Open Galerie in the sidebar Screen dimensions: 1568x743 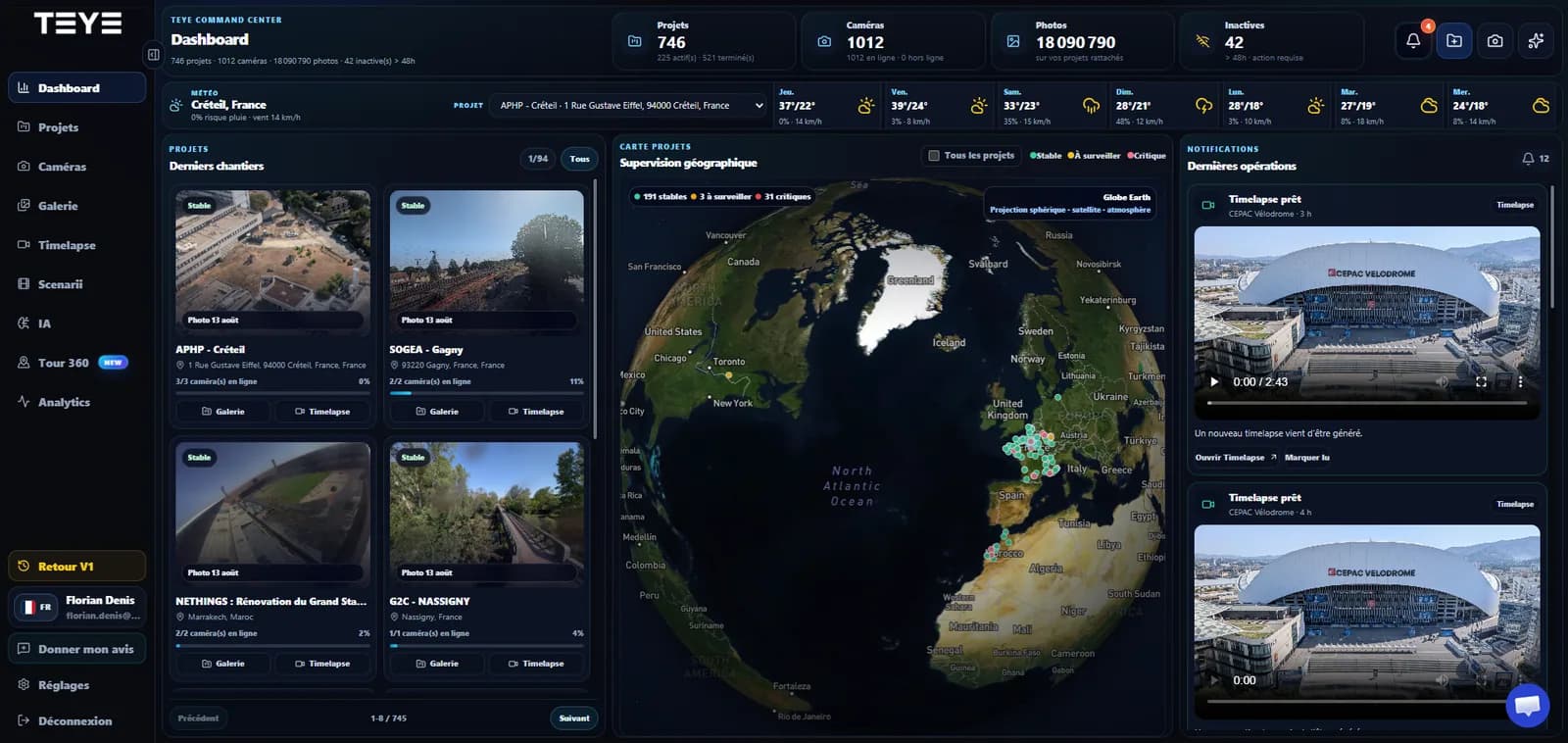pos(77,205)
